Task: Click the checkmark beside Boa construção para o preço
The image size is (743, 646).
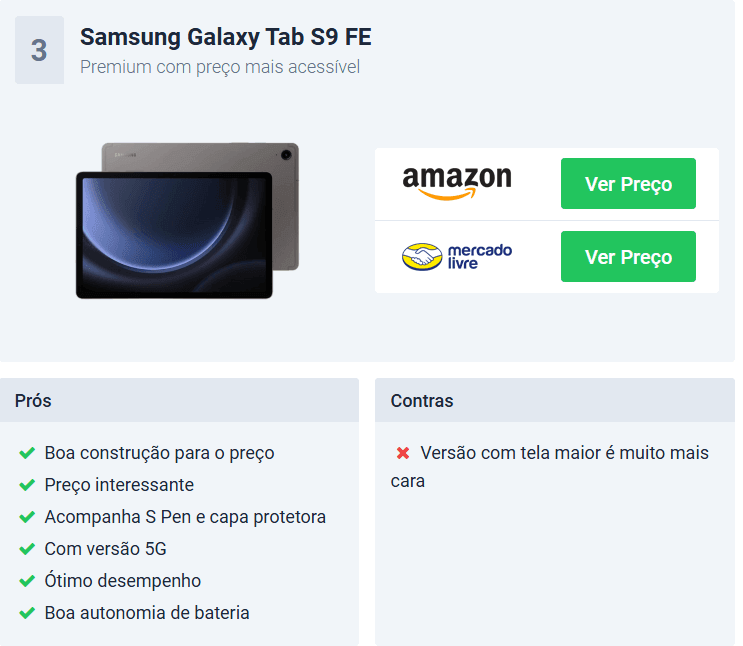Action: coord(27,453)
